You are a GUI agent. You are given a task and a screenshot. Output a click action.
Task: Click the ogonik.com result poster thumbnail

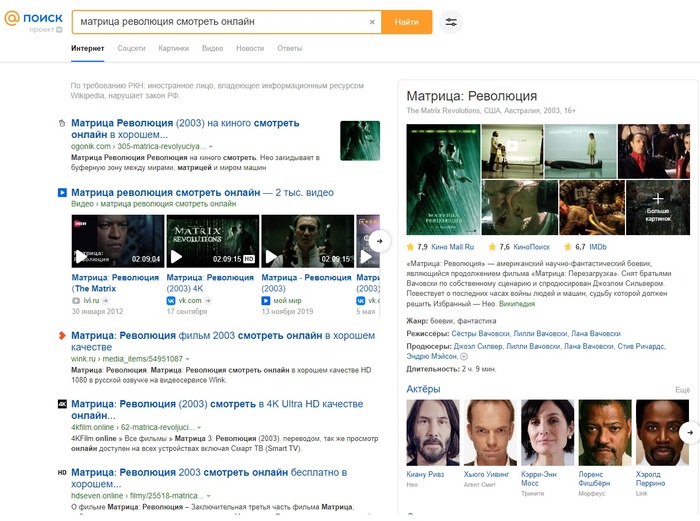click(360, 140)
